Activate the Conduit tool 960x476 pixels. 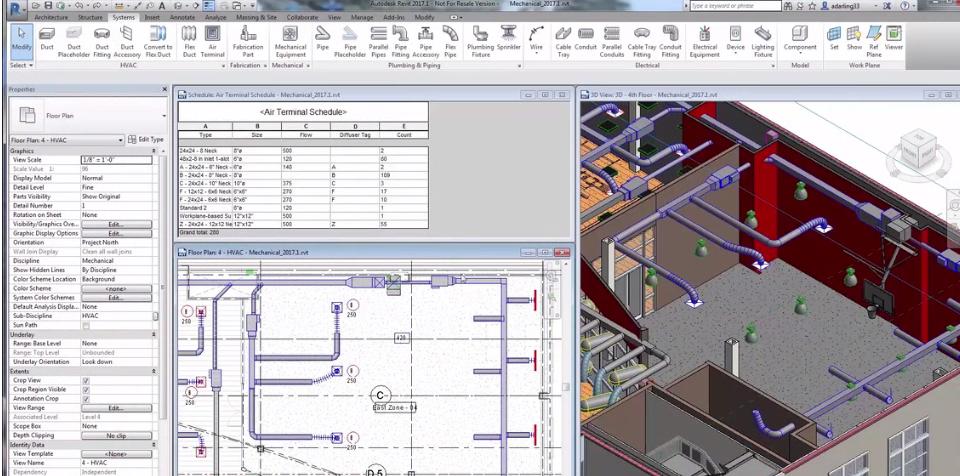point(586,38)
